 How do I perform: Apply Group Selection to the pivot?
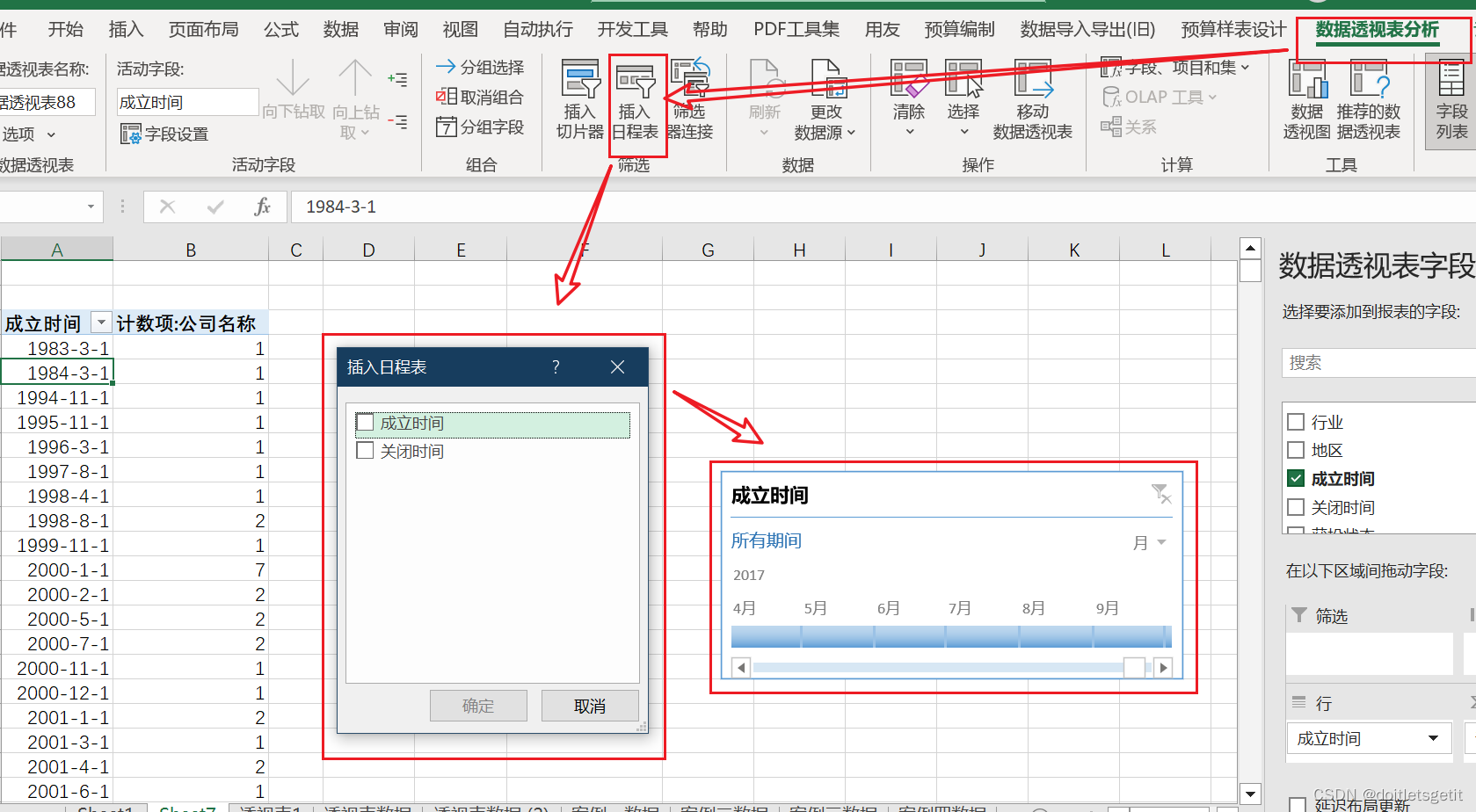pos(480,67)
